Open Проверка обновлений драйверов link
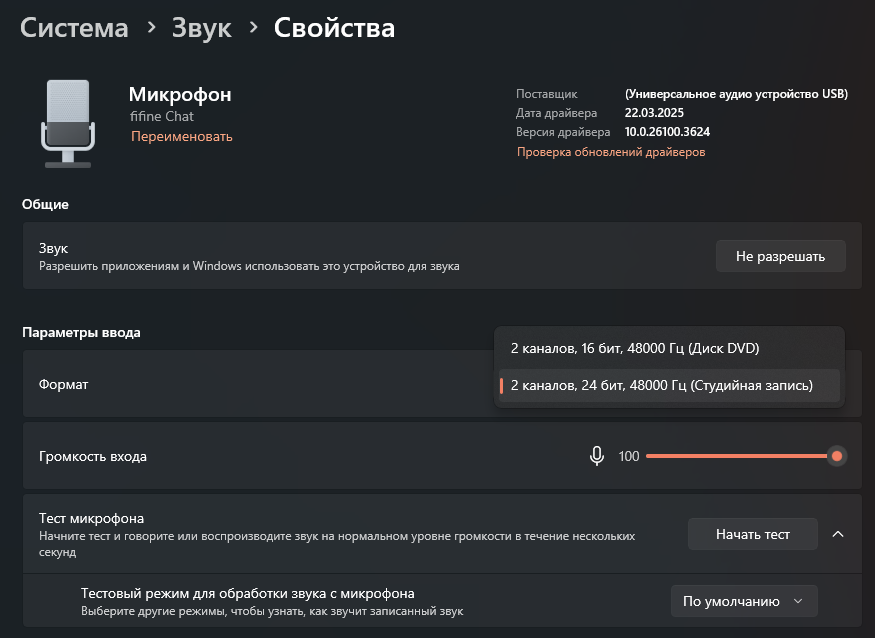The width and height of the screenshot is (875, 638). tap(611, 152)
